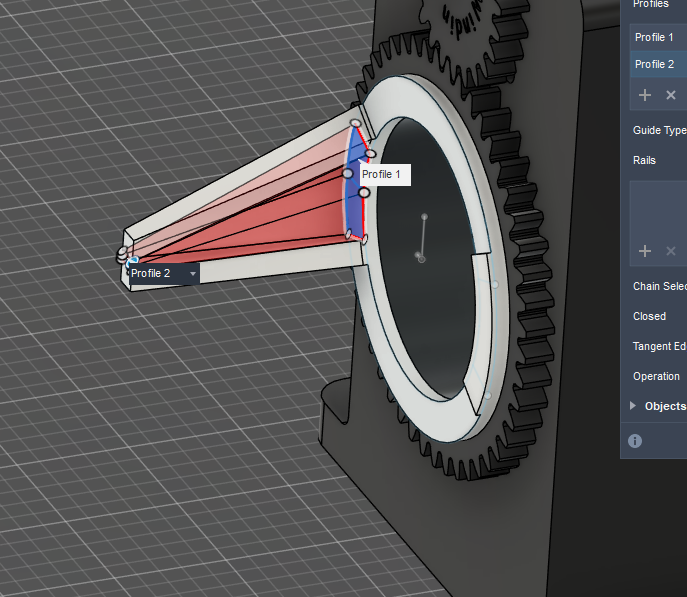Screen dimensions: 687x597
Task: Click the Rails section label
Action: click(x=644, y=160)
